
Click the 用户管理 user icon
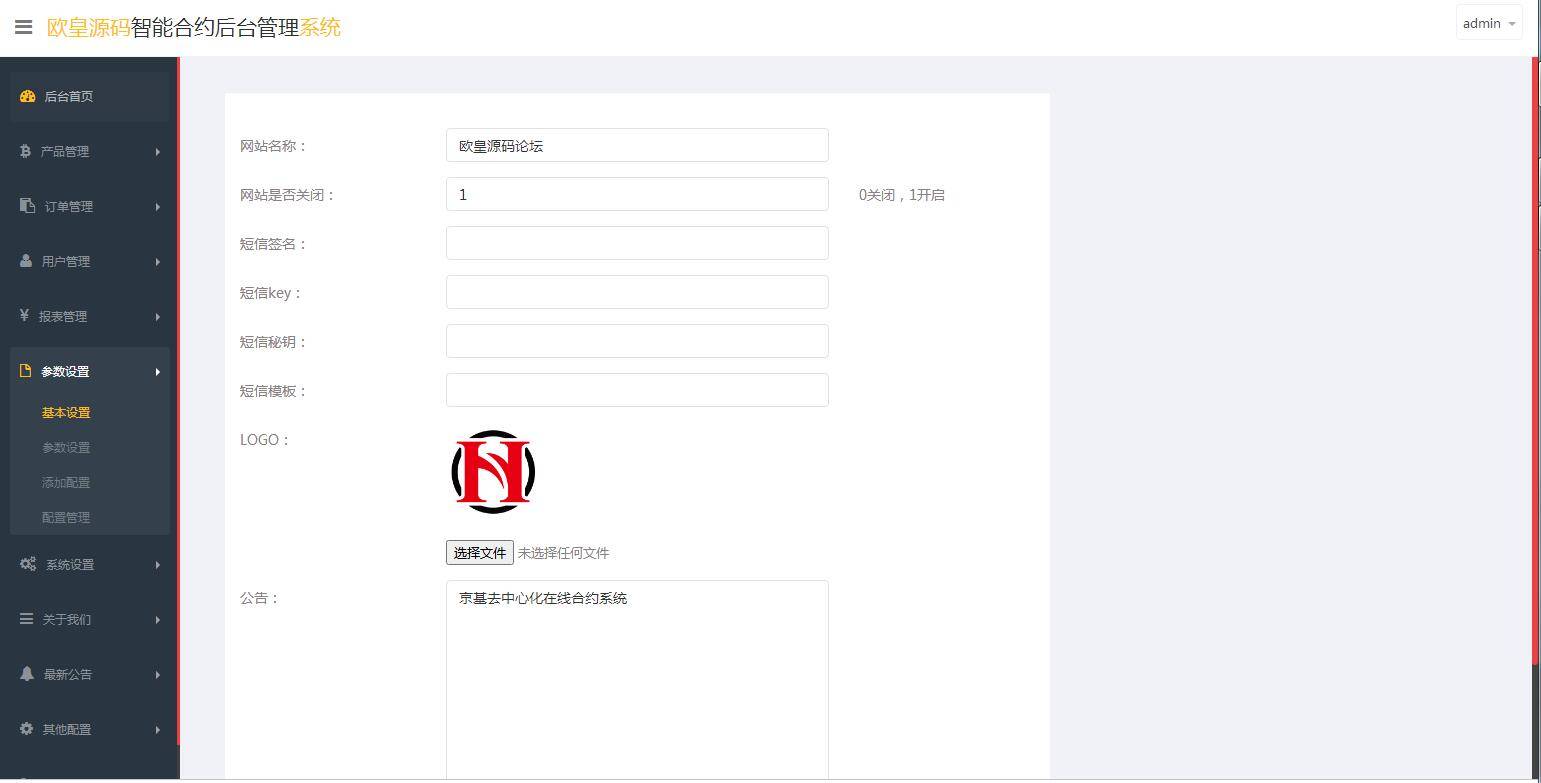pos(27,261)
